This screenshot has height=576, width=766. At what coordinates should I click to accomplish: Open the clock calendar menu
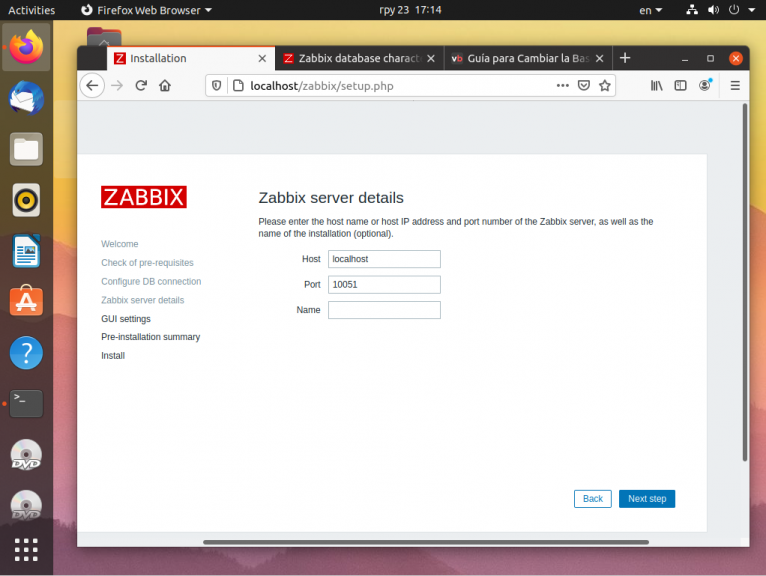tap(410, 10)
